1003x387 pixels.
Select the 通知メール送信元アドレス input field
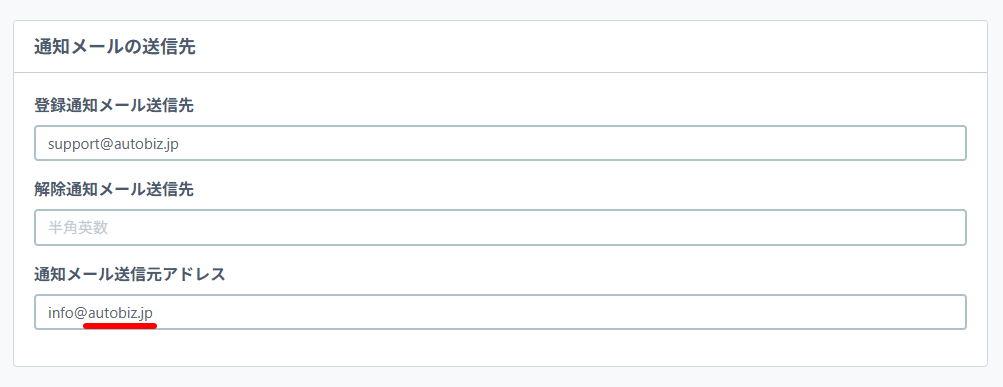(500, 312)
